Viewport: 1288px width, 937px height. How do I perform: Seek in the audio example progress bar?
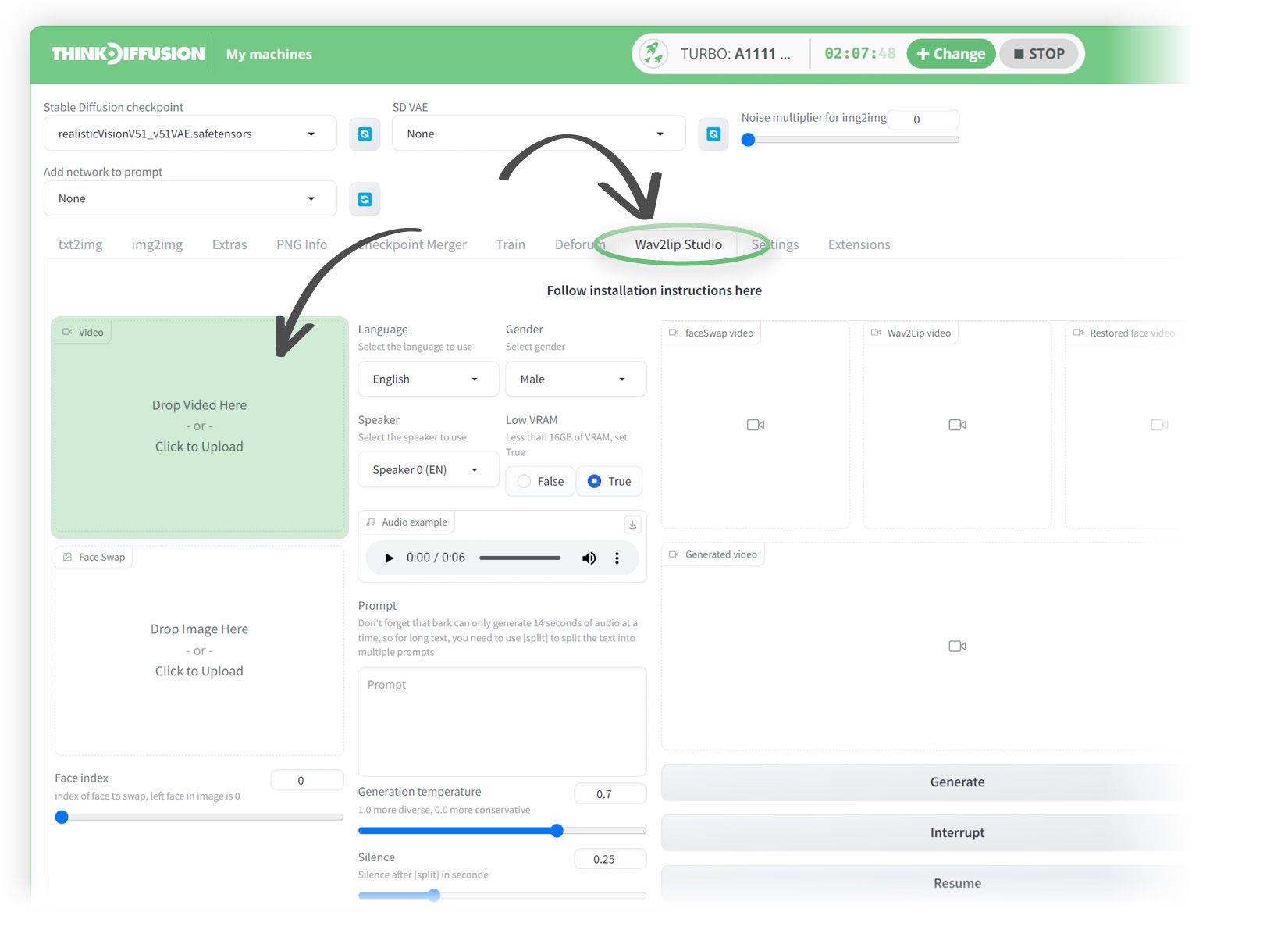[x=520, y=558]
